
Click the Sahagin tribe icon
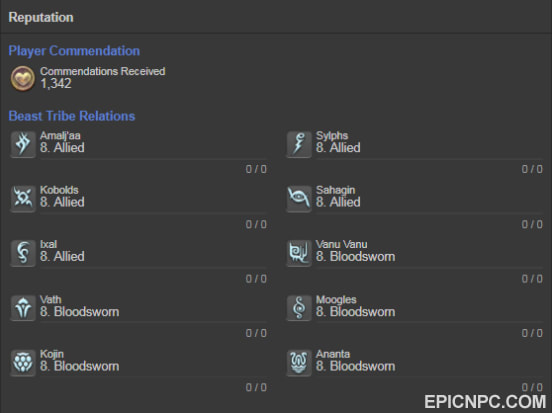(299, 198)
